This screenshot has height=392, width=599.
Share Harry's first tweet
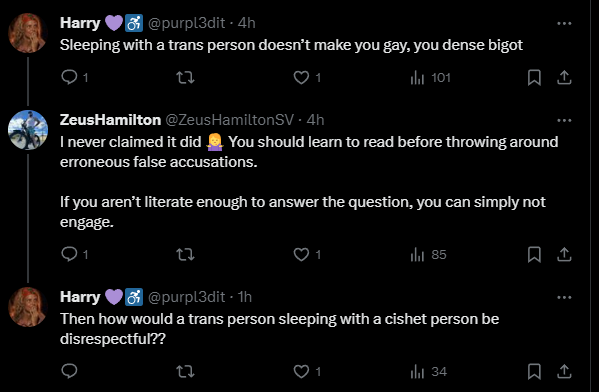point(564,78)
